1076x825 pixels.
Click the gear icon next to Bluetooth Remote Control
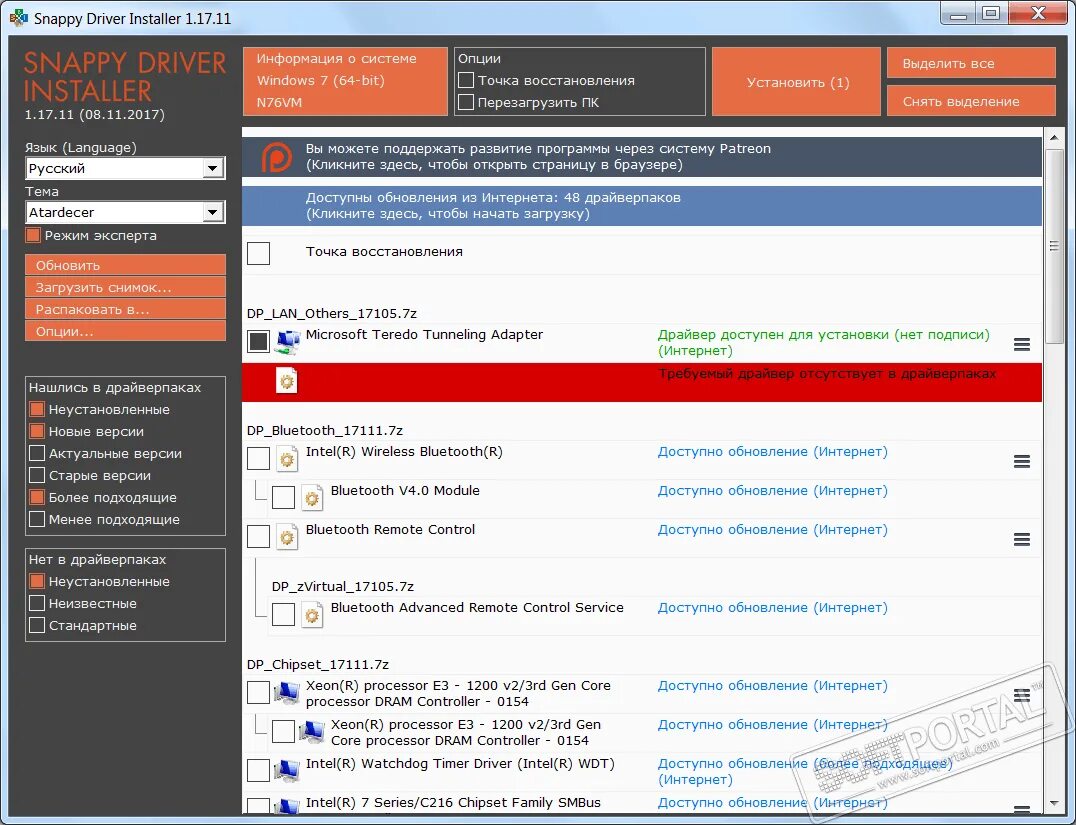287,537
